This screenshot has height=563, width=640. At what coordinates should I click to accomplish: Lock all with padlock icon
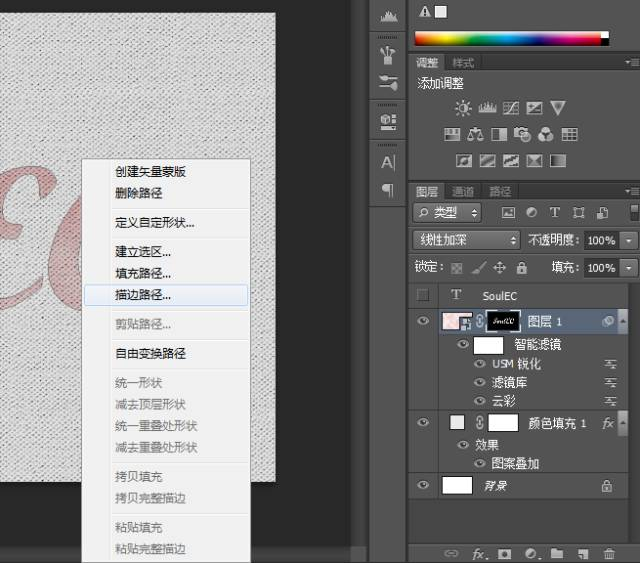coord(522,268)
